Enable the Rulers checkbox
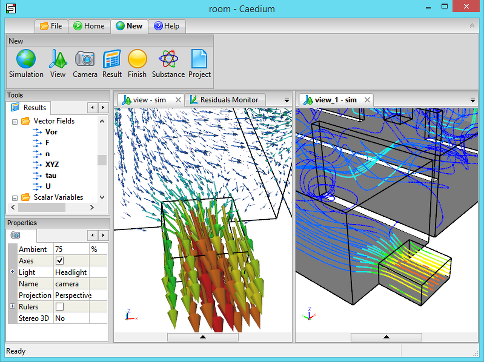484x362 pixels. point(60,306)
